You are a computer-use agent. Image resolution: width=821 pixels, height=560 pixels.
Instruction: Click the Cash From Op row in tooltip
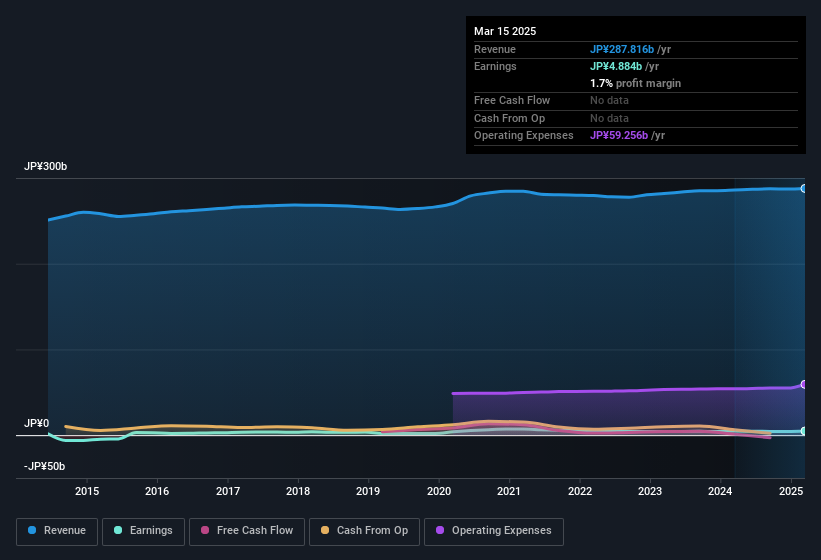(x=636, y=118)
